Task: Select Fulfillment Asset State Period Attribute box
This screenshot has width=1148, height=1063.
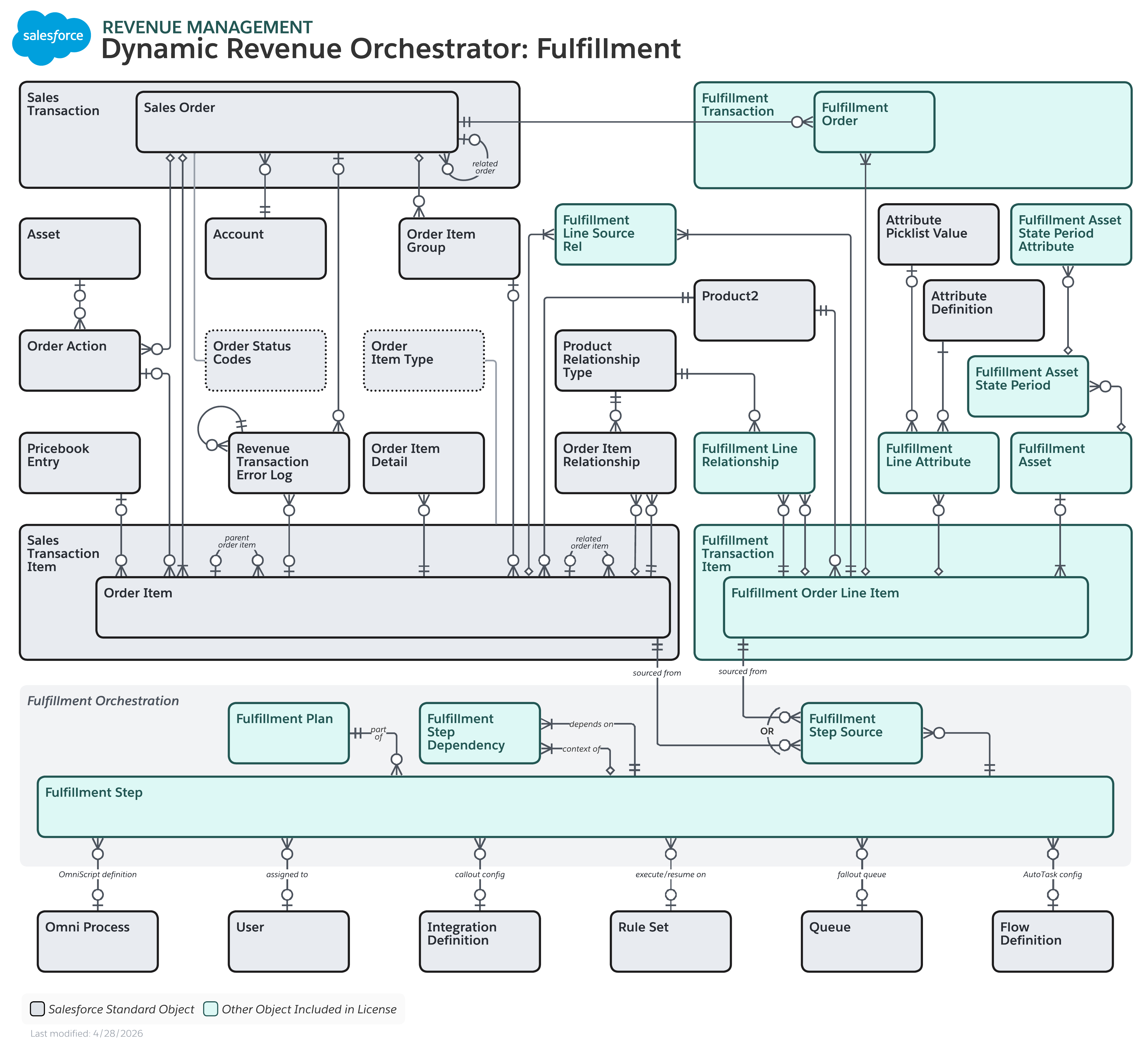Action: (x=1071, y=234)
